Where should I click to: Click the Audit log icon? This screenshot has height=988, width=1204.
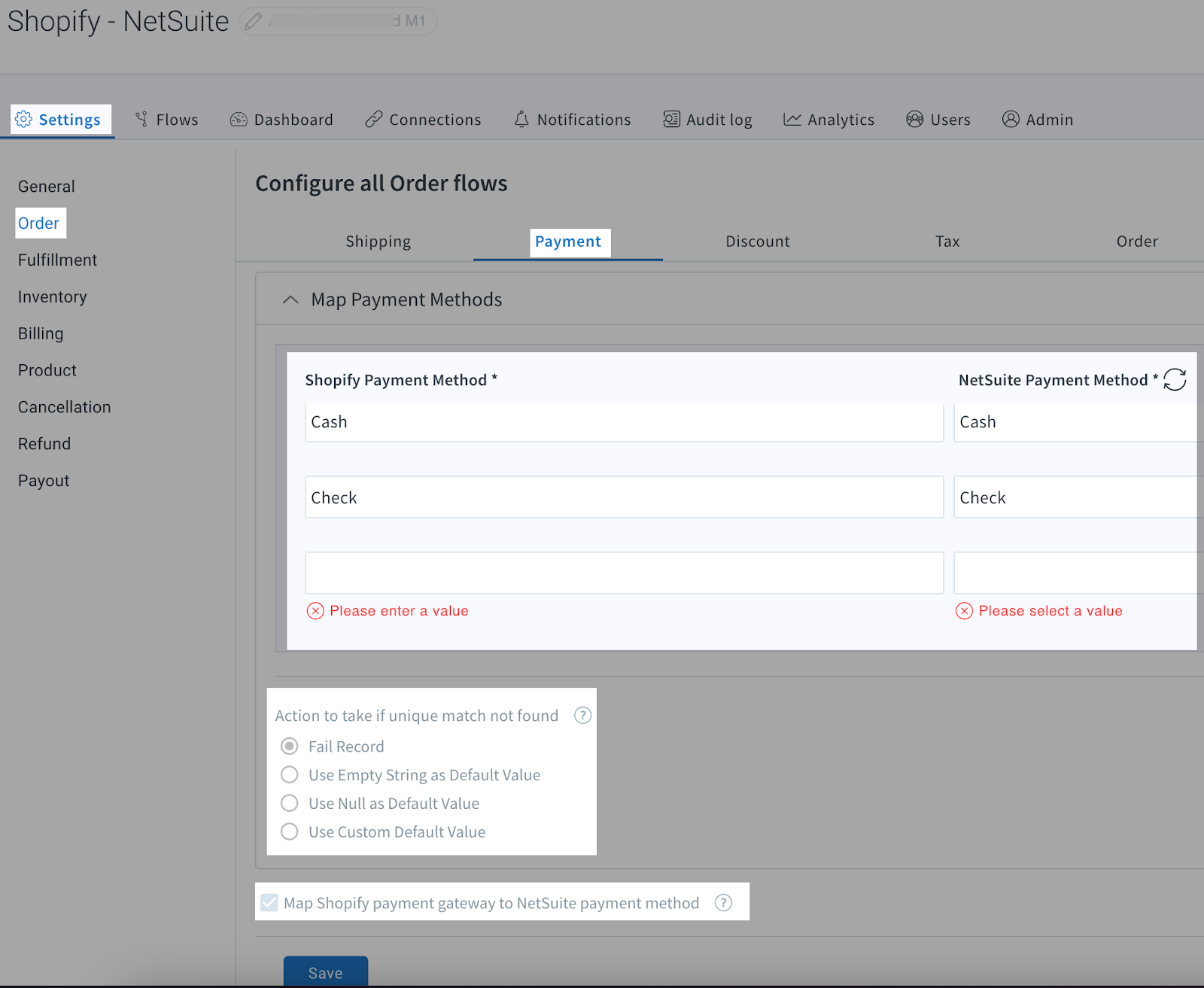tap(671, 120)
